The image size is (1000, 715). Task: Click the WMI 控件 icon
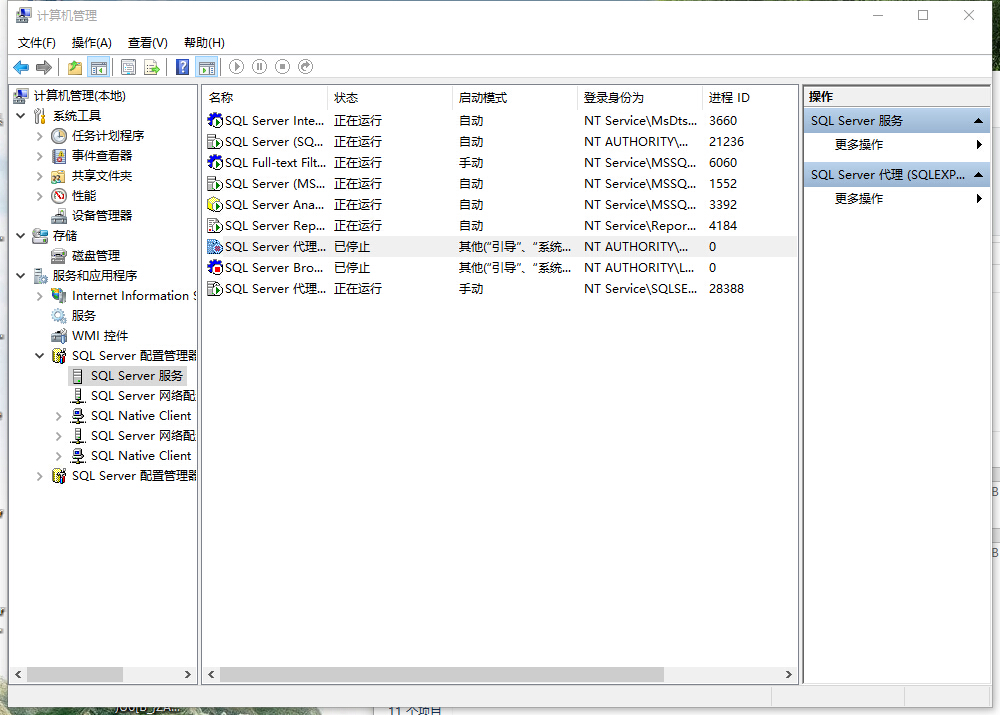point(59,335)
